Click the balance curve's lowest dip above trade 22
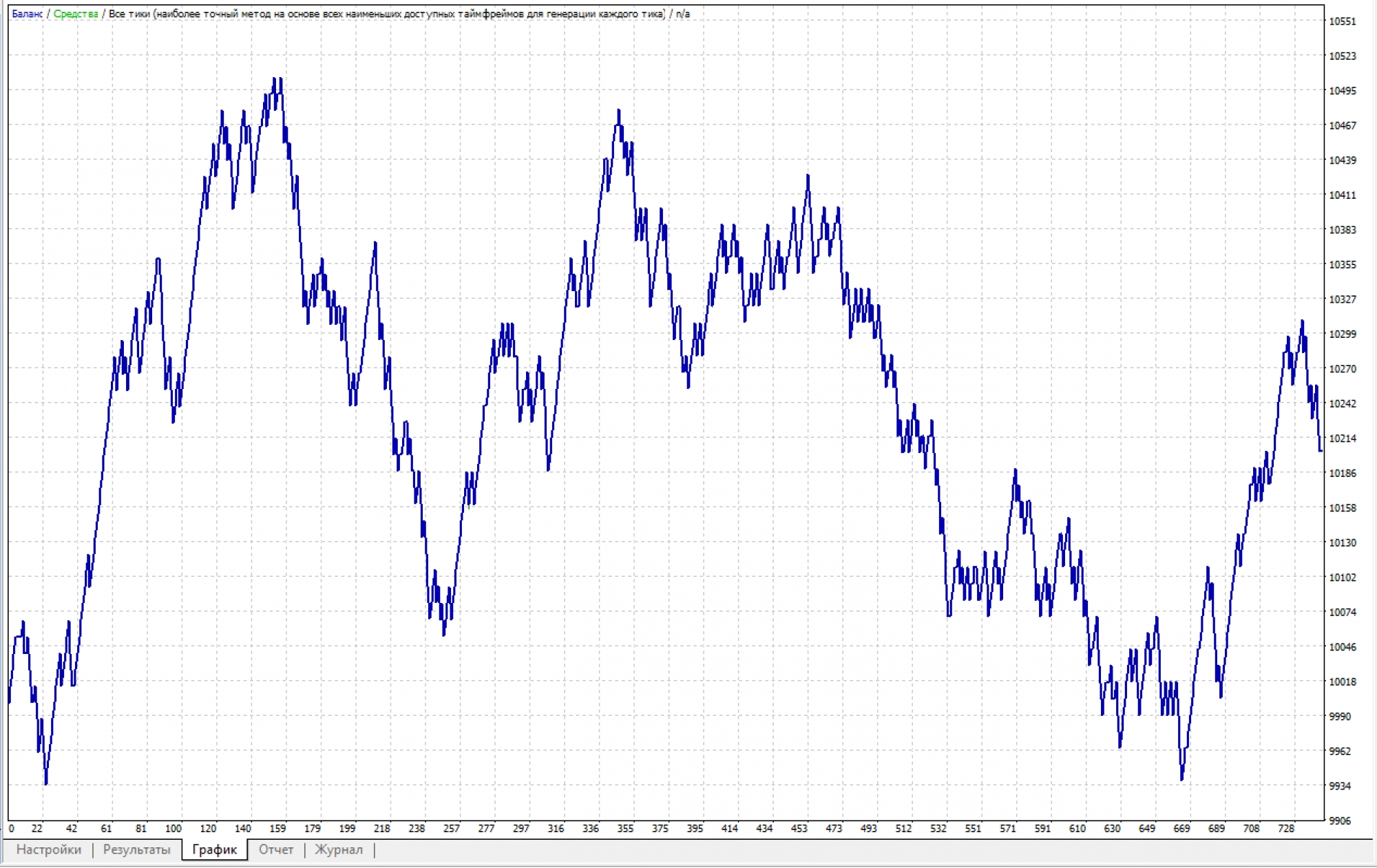Image resolution: width=1377 pixels, height=868 pixels. click(x=46, y=783)
